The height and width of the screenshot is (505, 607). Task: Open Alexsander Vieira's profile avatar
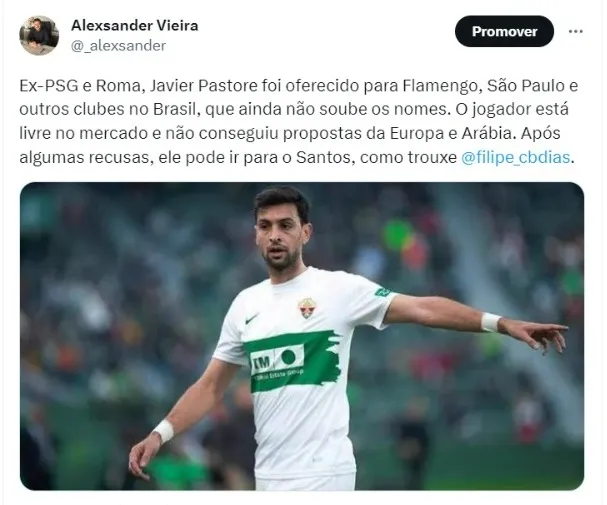coord(39,35)
